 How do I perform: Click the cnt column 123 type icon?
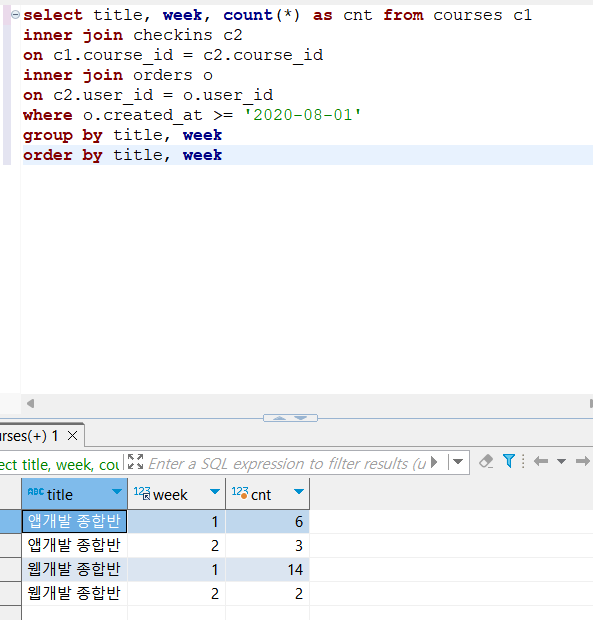point(240,492)
